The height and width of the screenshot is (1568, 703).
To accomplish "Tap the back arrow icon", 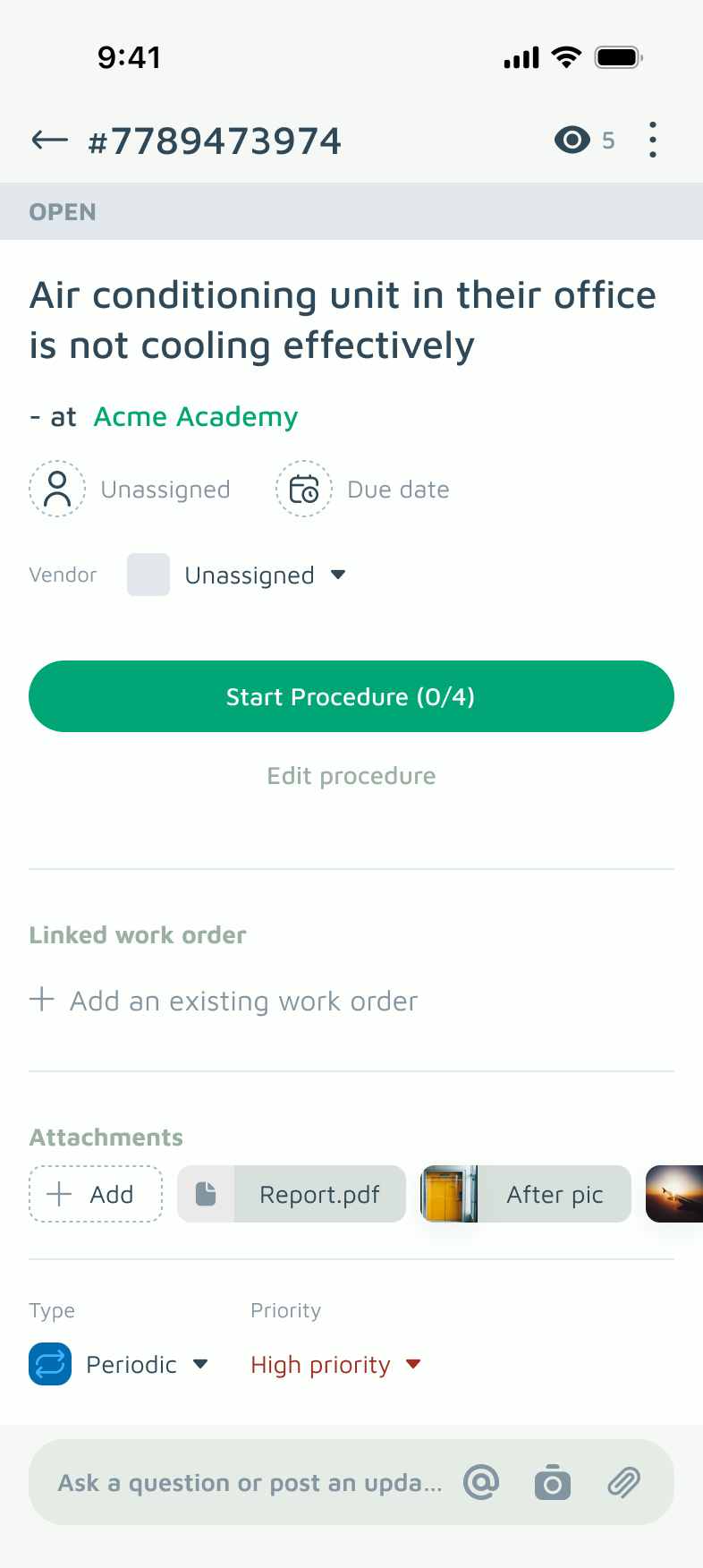I will pyautogui.click(x=50, y=140).
